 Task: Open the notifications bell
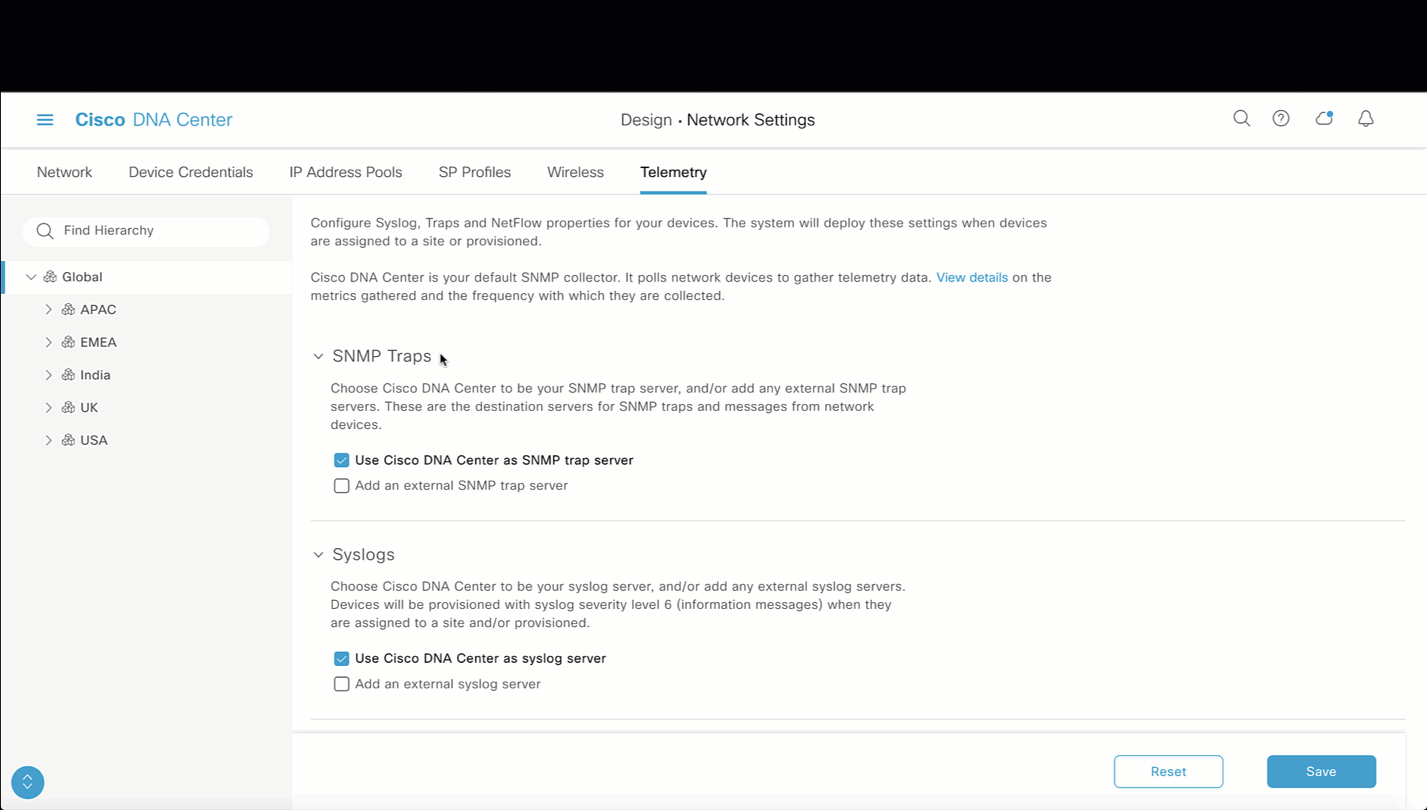point(1365,119)
